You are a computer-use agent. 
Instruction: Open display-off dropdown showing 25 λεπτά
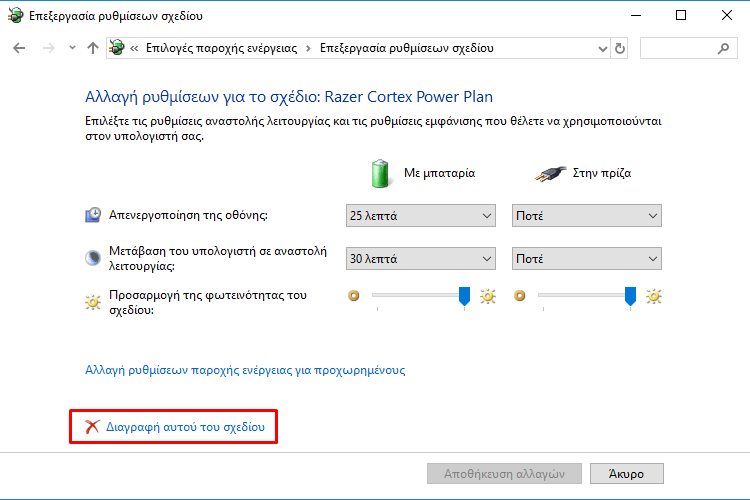pos(420,216)
